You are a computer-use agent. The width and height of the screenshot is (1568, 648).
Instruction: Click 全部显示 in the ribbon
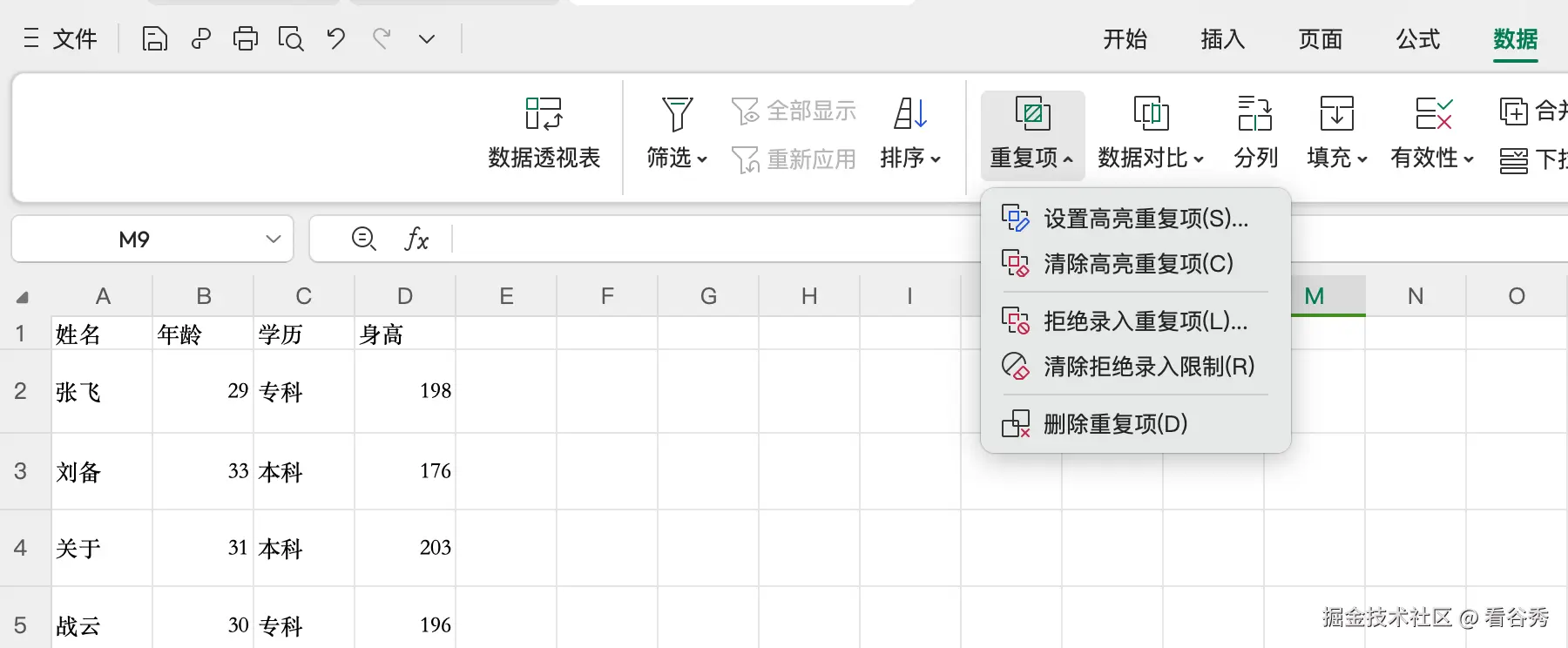click(x=794, y=111)
